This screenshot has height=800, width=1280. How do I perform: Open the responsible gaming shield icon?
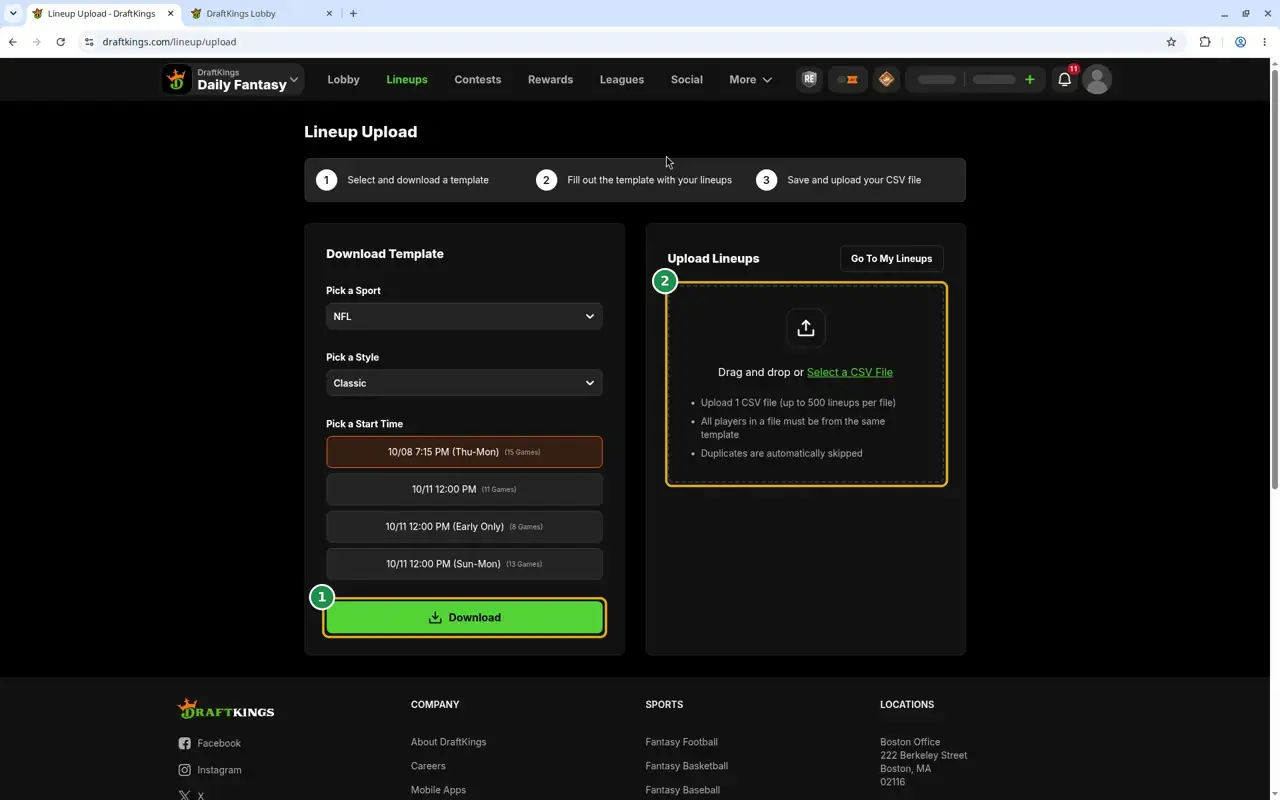coord(809,80)
